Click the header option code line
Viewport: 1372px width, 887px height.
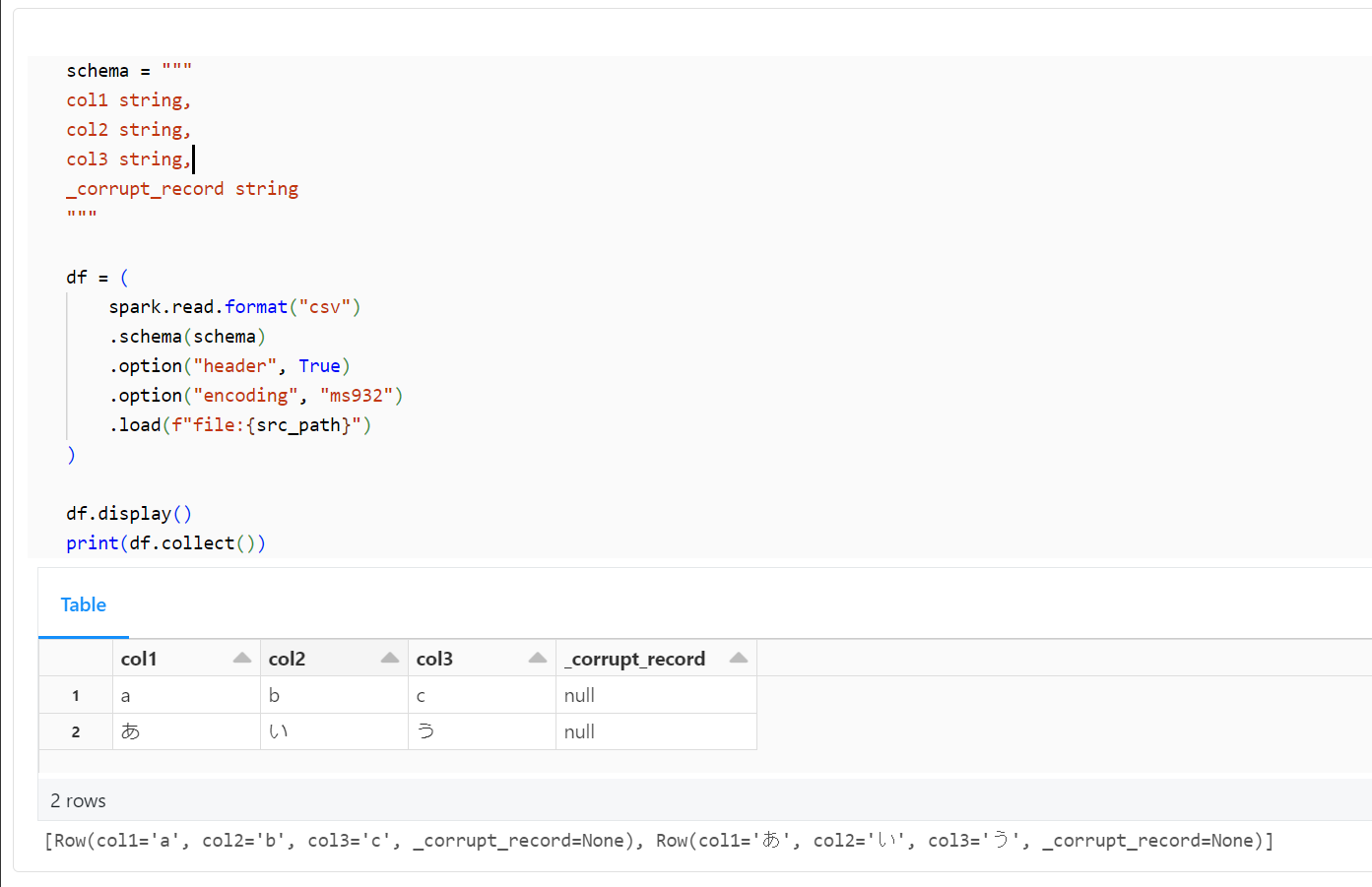pos(229,366)
